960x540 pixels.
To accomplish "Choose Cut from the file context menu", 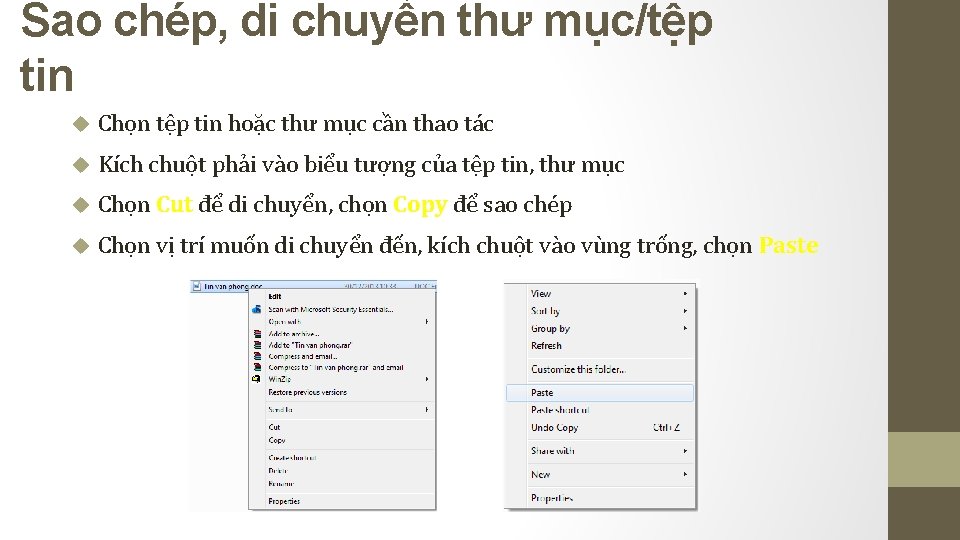I will pos(274,427).
